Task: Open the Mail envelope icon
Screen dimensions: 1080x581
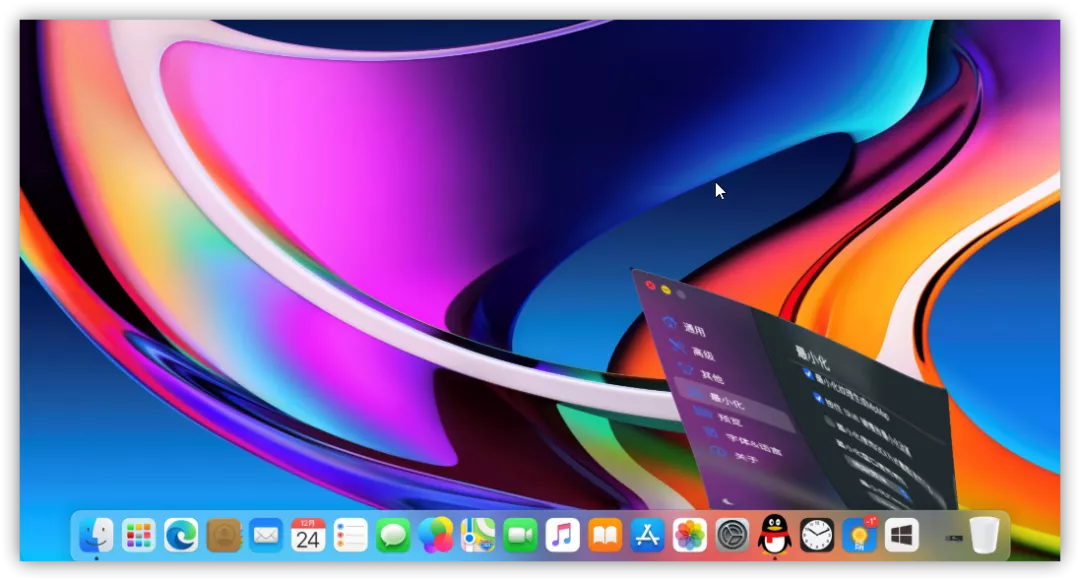Action: pyautogui.click(x=266, y=535)
